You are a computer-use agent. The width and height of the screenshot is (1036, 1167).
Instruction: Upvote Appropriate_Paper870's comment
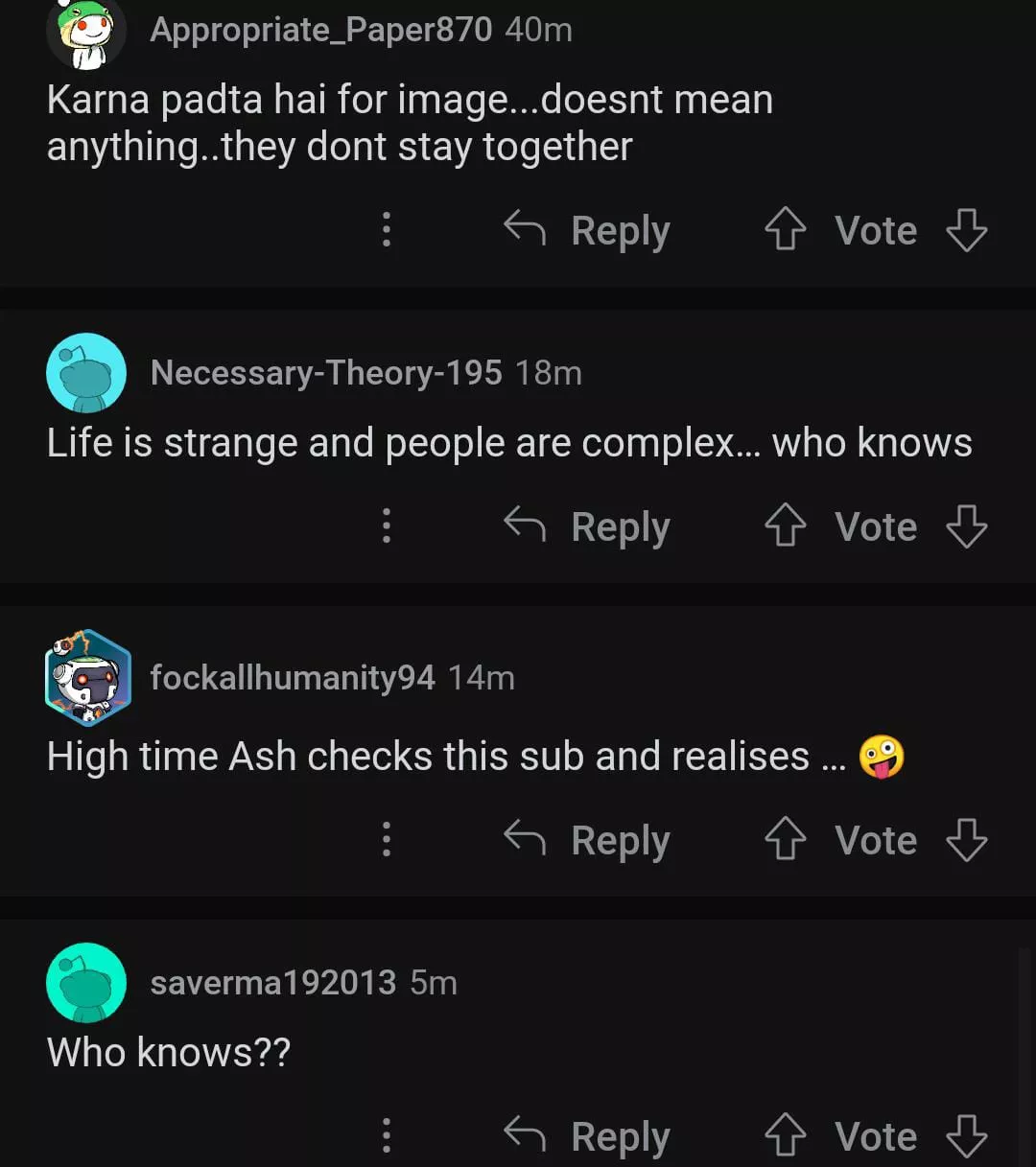(785, 230)
